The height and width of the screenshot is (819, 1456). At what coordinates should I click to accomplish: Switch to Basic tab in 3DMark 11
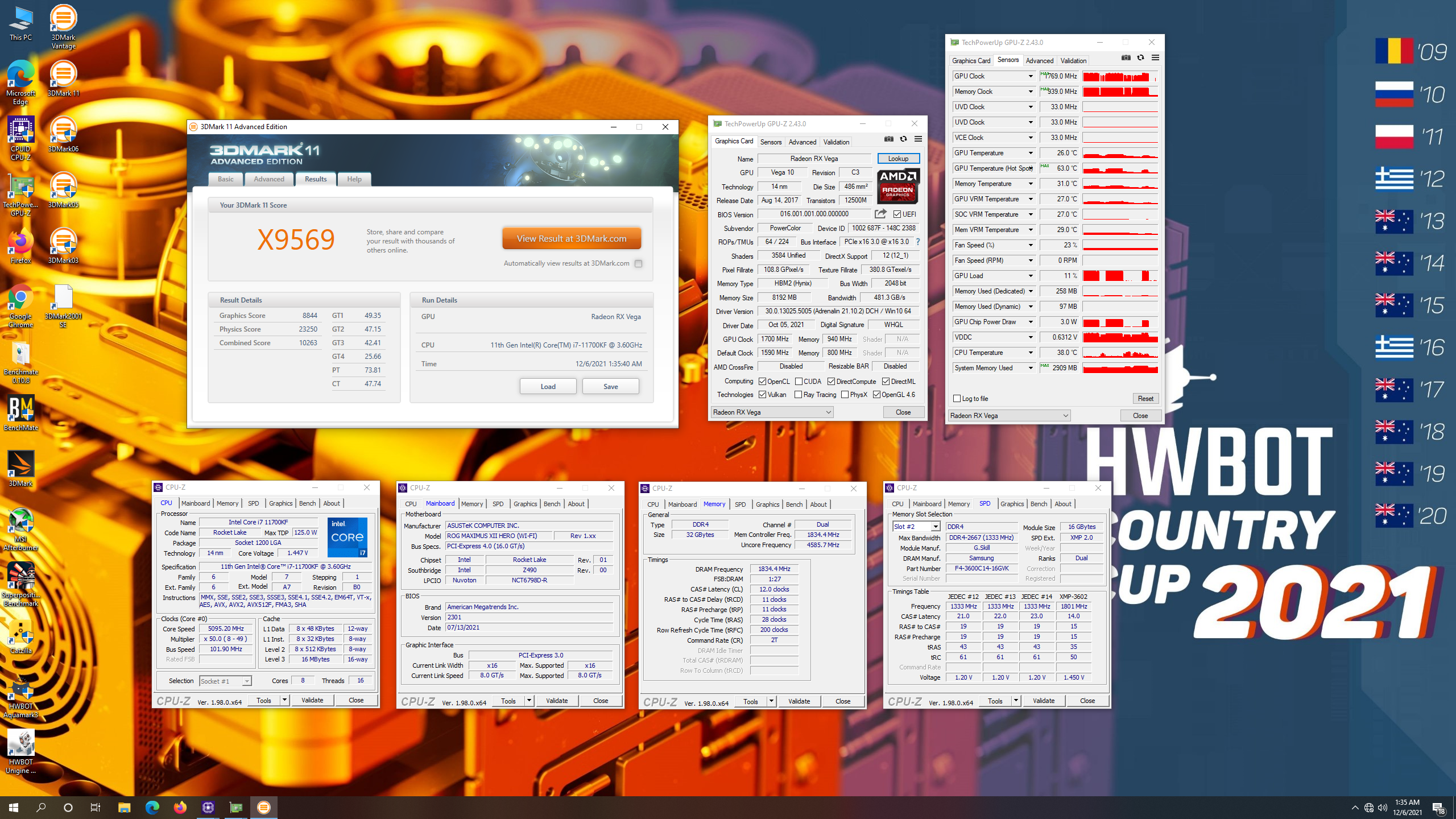[x=225, y=179]
